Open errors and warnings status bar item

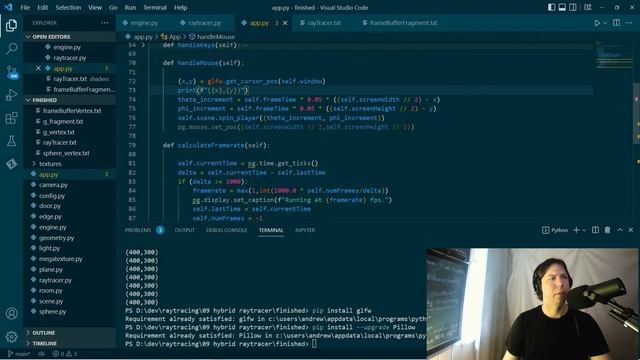point(64,354)
